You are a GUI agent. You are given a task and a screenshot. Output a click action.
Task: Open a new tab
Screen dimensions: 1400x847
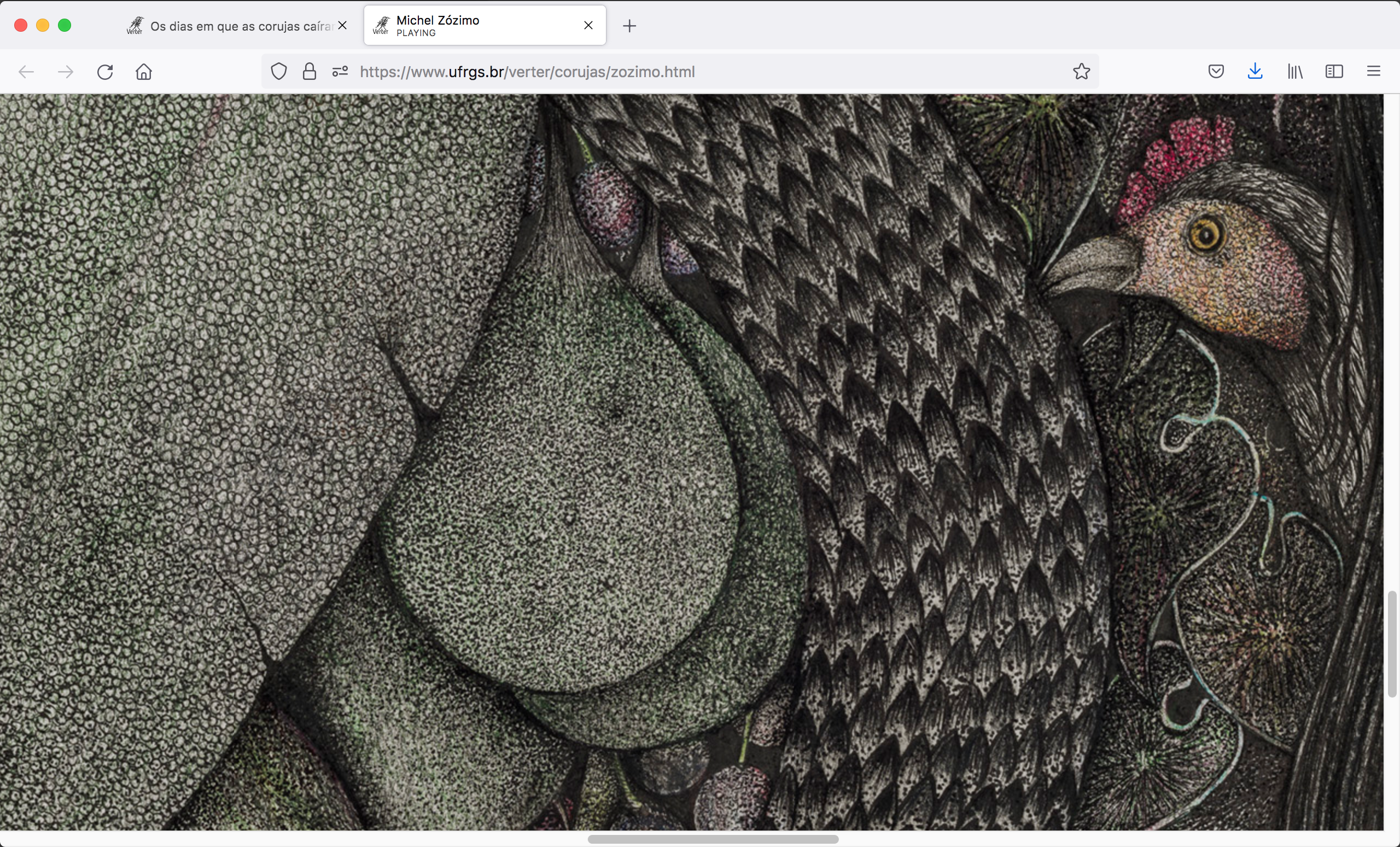click(x=629, y=26)
